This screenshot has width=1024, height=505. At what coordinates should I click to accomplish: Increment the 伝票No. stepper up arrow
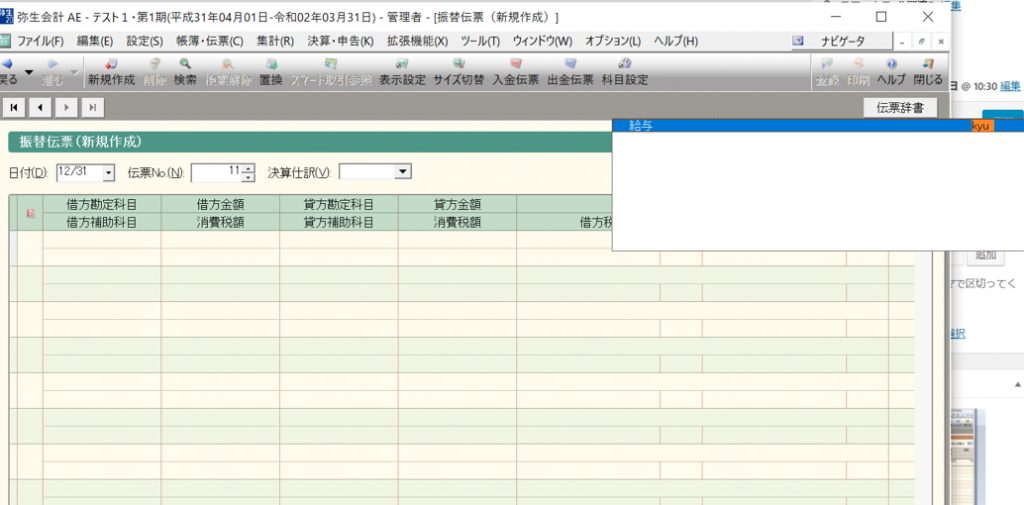tap(248, 168)
